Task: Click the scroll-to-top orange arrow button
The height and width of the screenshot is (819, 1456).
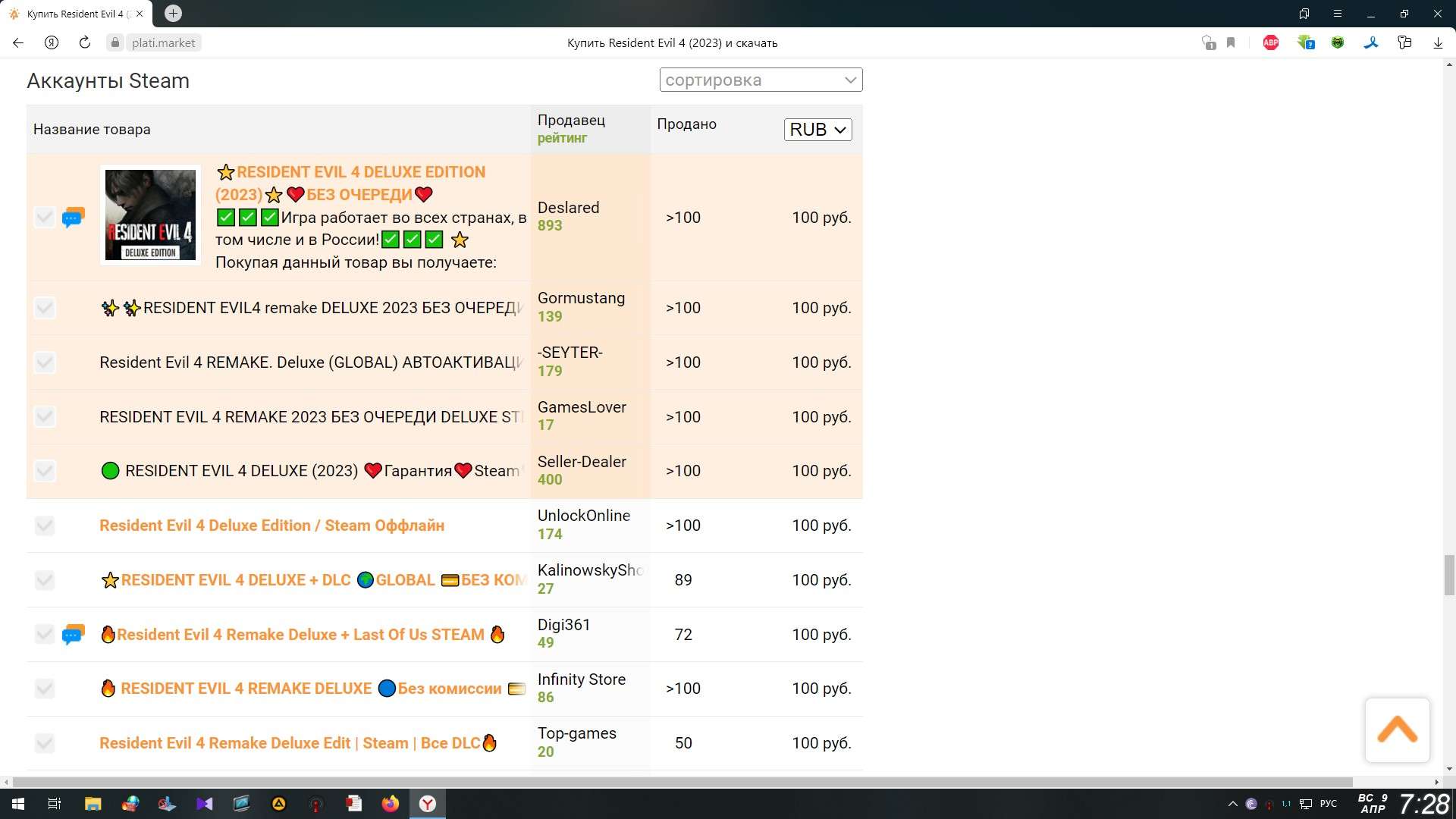Action: (1397, 730)
